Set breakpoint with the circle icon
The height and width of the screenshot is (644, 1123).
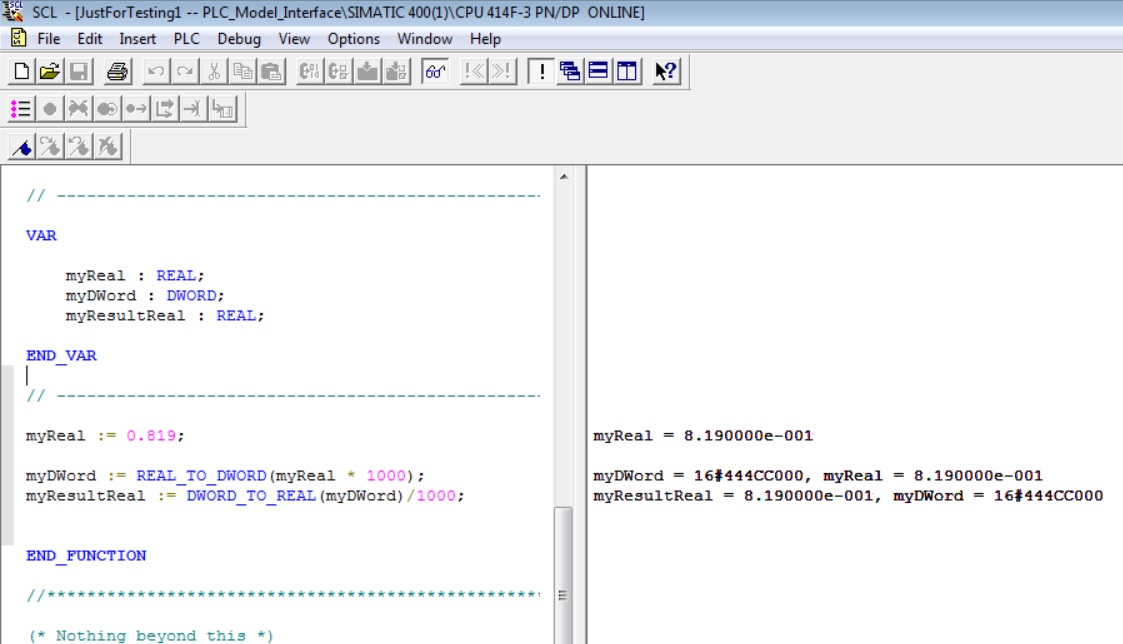point(49,109)
